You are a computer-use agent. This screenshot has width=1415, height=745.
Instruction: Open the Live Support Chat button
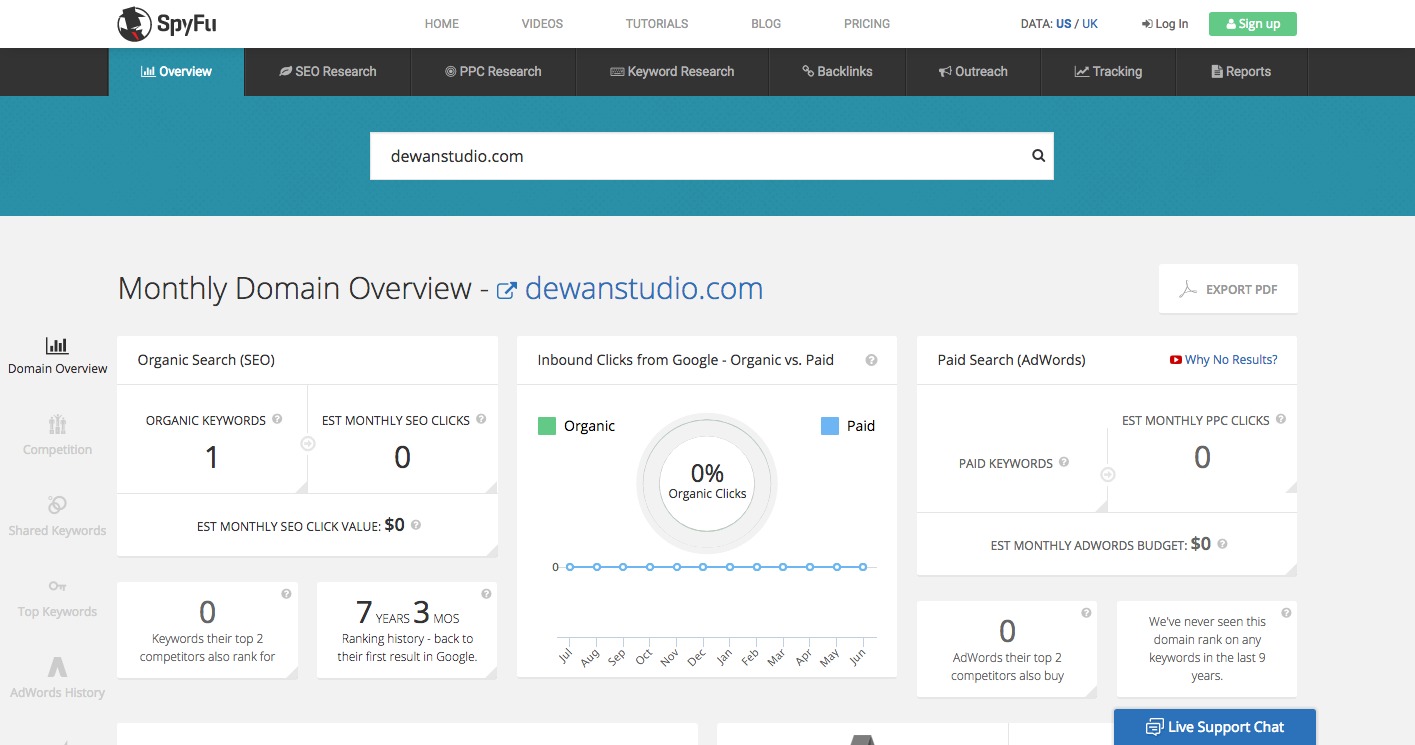(1215, 727)
